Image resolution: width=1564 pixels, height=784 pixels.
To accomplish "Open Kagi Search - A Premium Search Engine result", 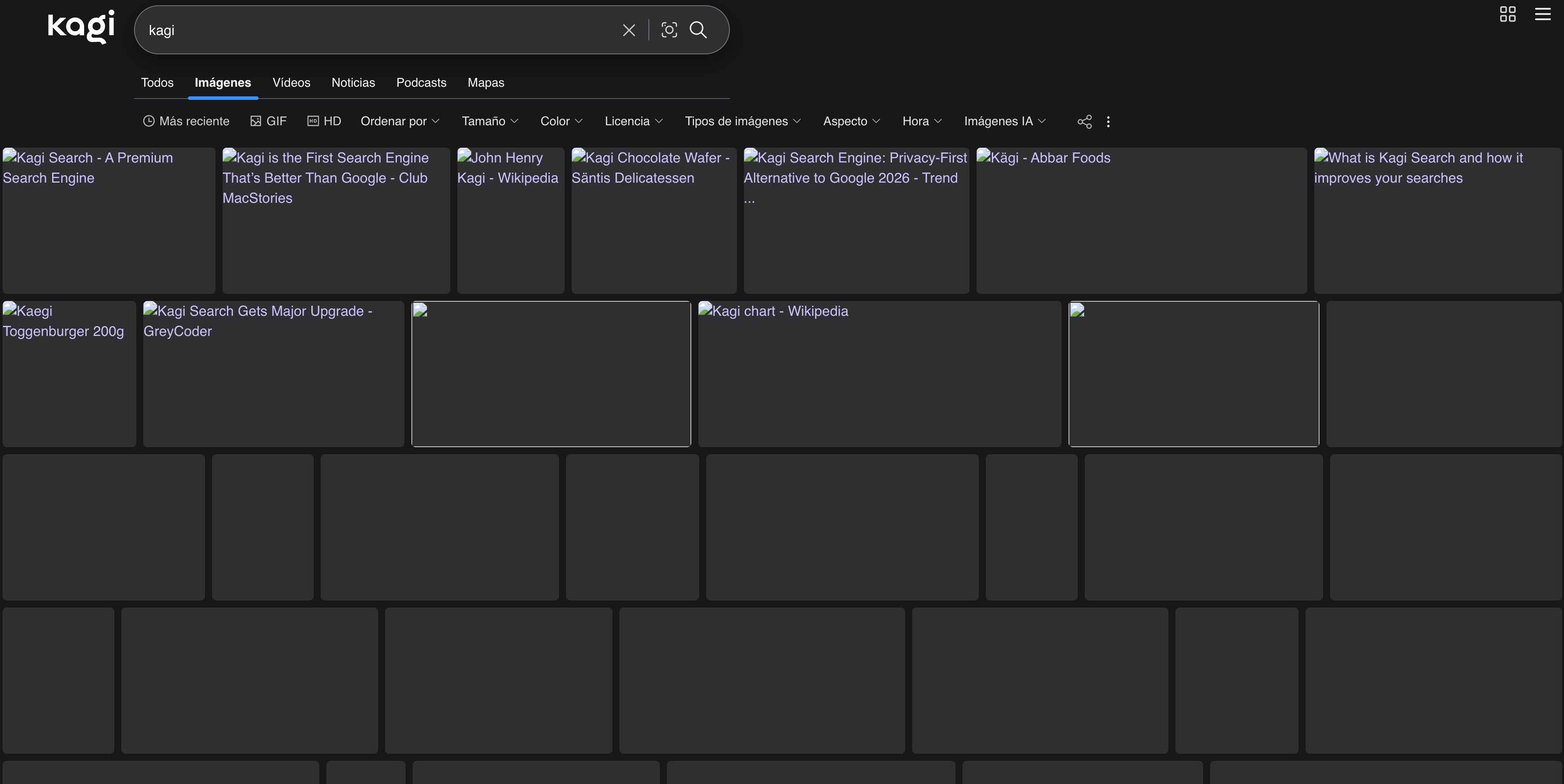I will pos(109,220).
